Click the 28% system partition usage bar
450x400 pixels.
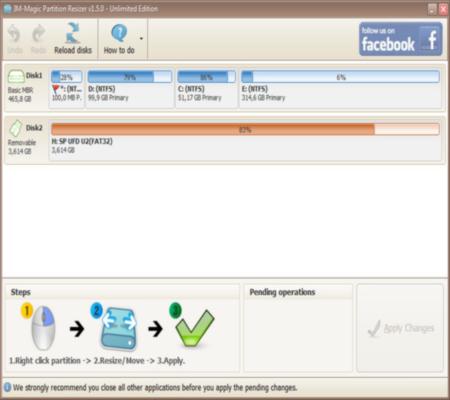(66, 77)
